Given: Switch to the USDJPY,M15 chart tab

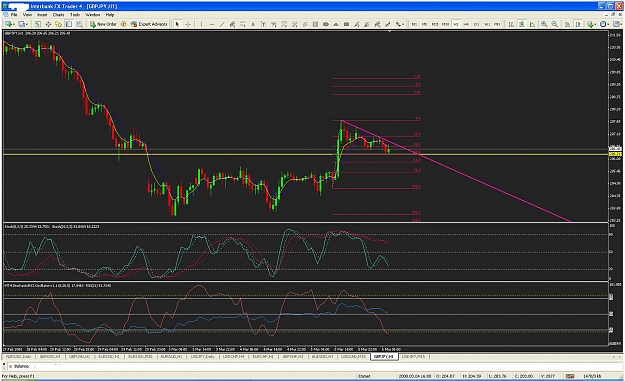Looking at the screenshot, I should 414,356.
